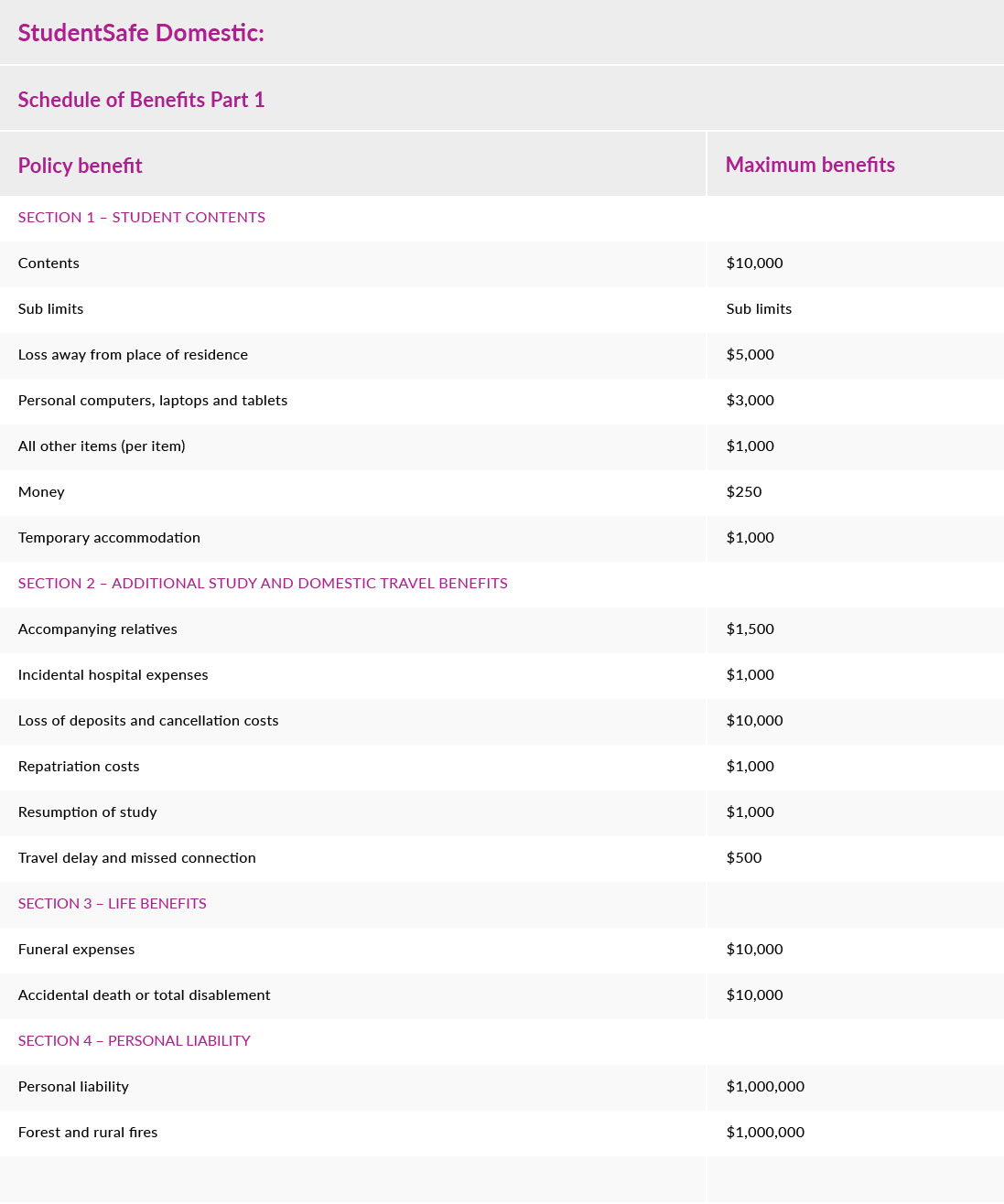Viewport: 1004px width, 1204px height.
Task: Click the $500 travel delay amount
Action: coord(743,858)
